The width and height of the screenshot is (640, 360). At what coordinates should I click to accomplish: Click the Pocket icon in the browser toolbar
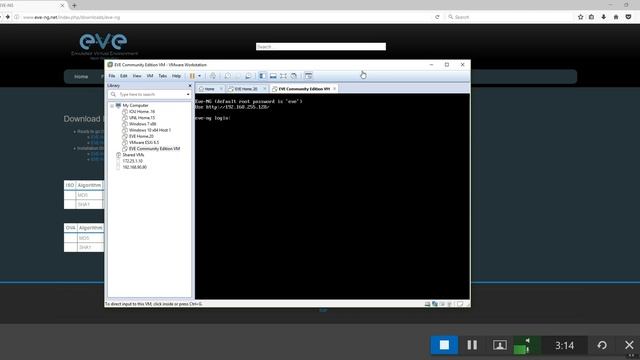[629, 17]
